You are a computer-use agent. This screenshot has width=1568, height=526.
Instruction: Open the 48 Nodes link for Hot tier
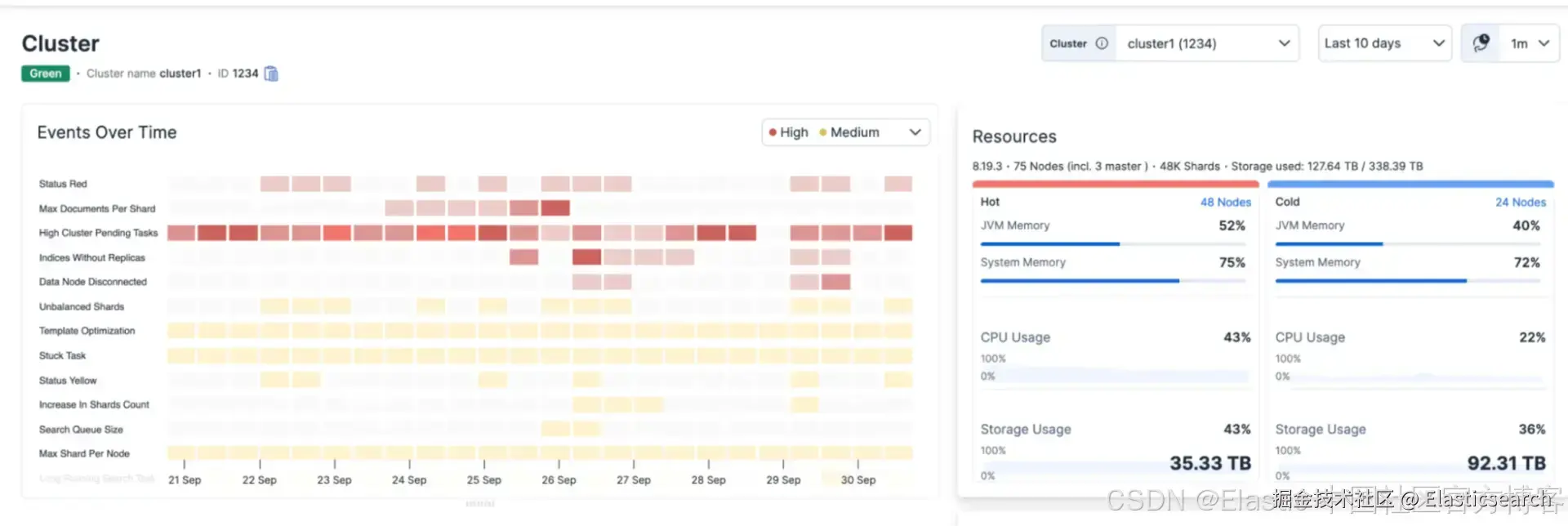click(1225, 202)
